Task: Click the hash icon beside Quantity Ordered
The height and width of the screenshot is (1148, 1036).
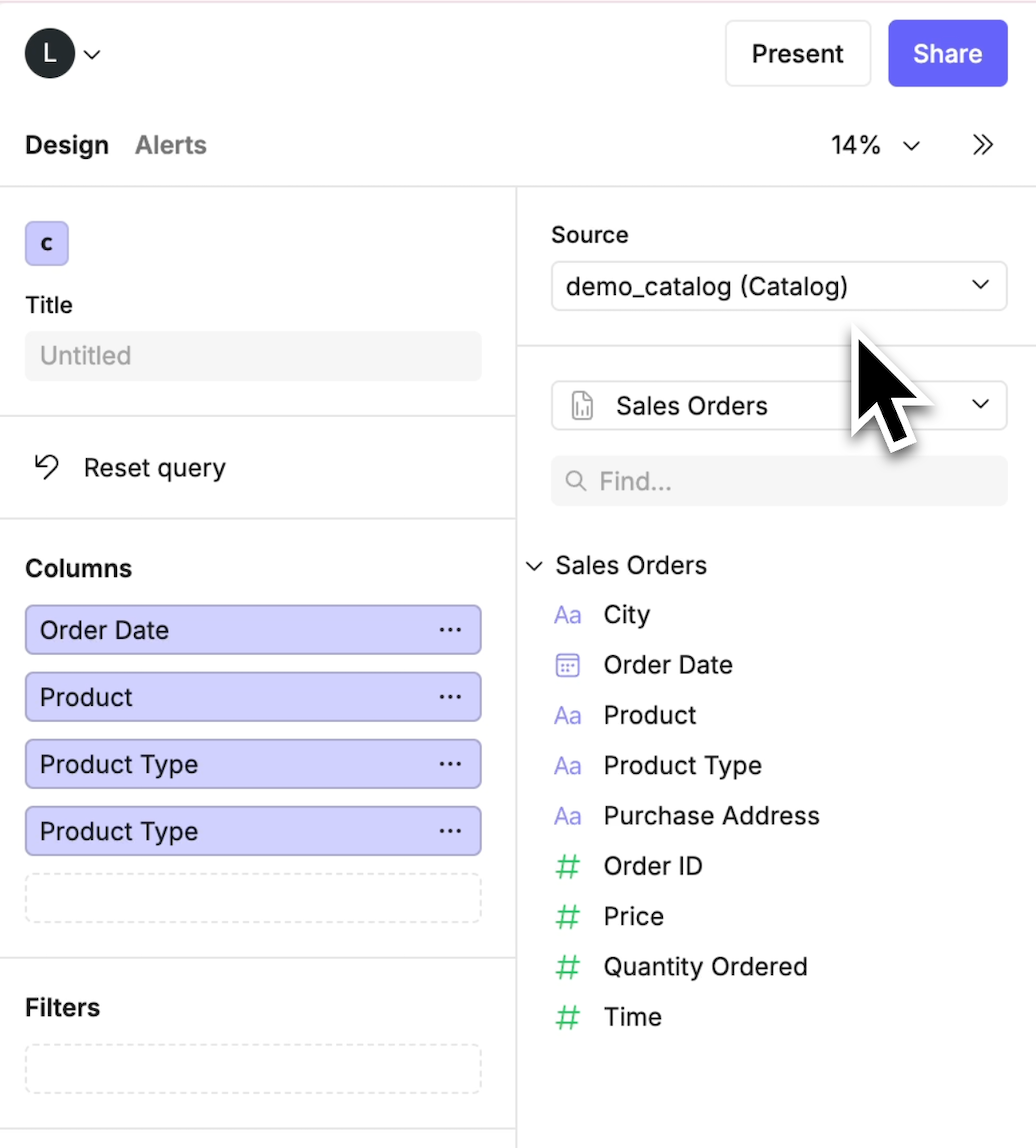Action: (567, 967)
